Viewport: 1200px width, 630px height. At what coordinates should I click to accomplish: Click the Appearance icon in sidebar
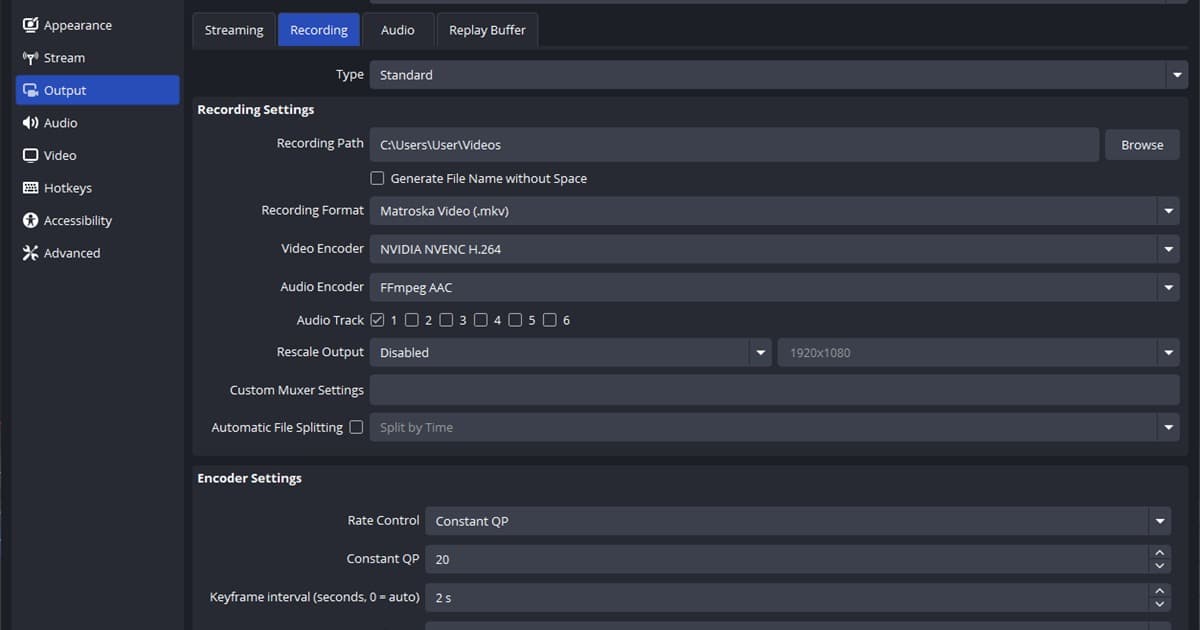click(30, 25)
